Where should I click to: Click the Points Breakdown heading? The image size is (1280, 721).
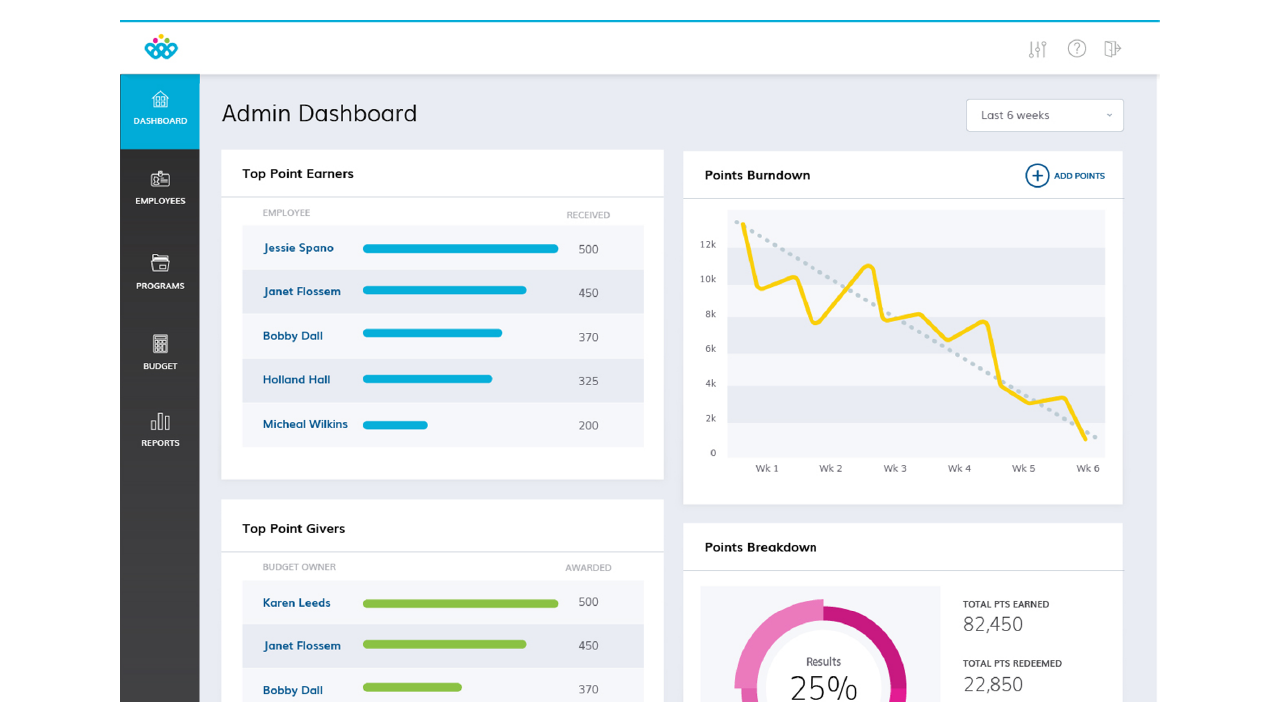tap(760, 548)
